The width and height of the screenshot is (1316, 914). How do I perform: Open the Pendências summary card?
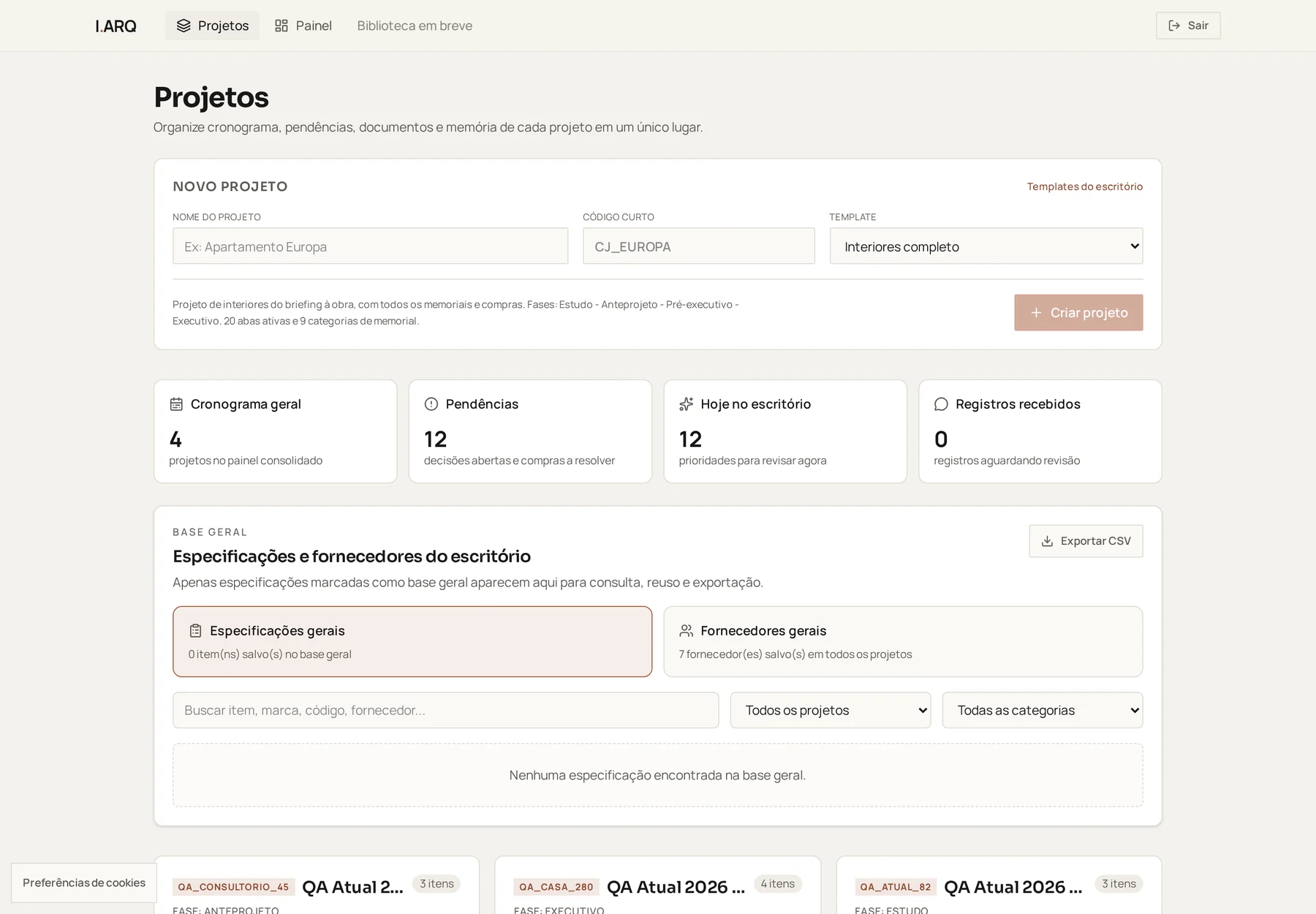click(530, 431)
